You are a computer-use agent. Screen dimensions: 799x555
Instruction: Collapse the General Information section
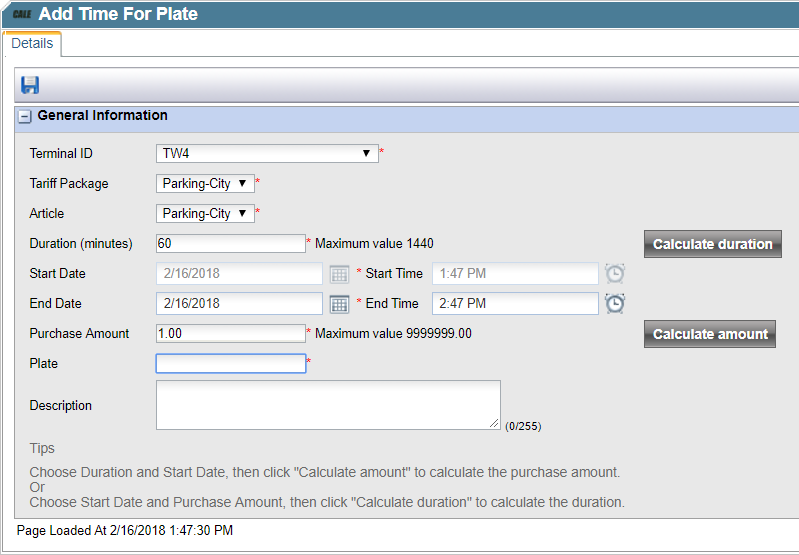24,117
